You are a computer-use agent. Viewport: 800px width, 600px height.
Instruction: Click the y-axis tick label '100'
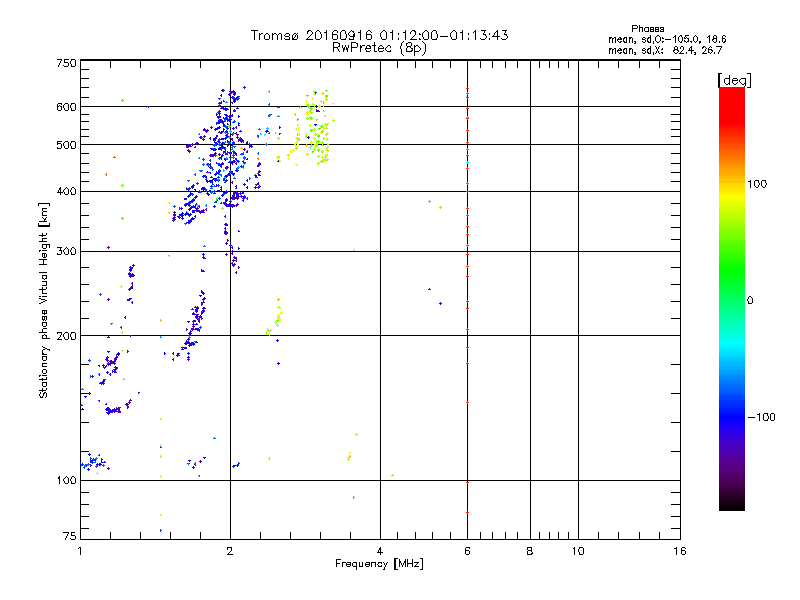coord(66,481)
